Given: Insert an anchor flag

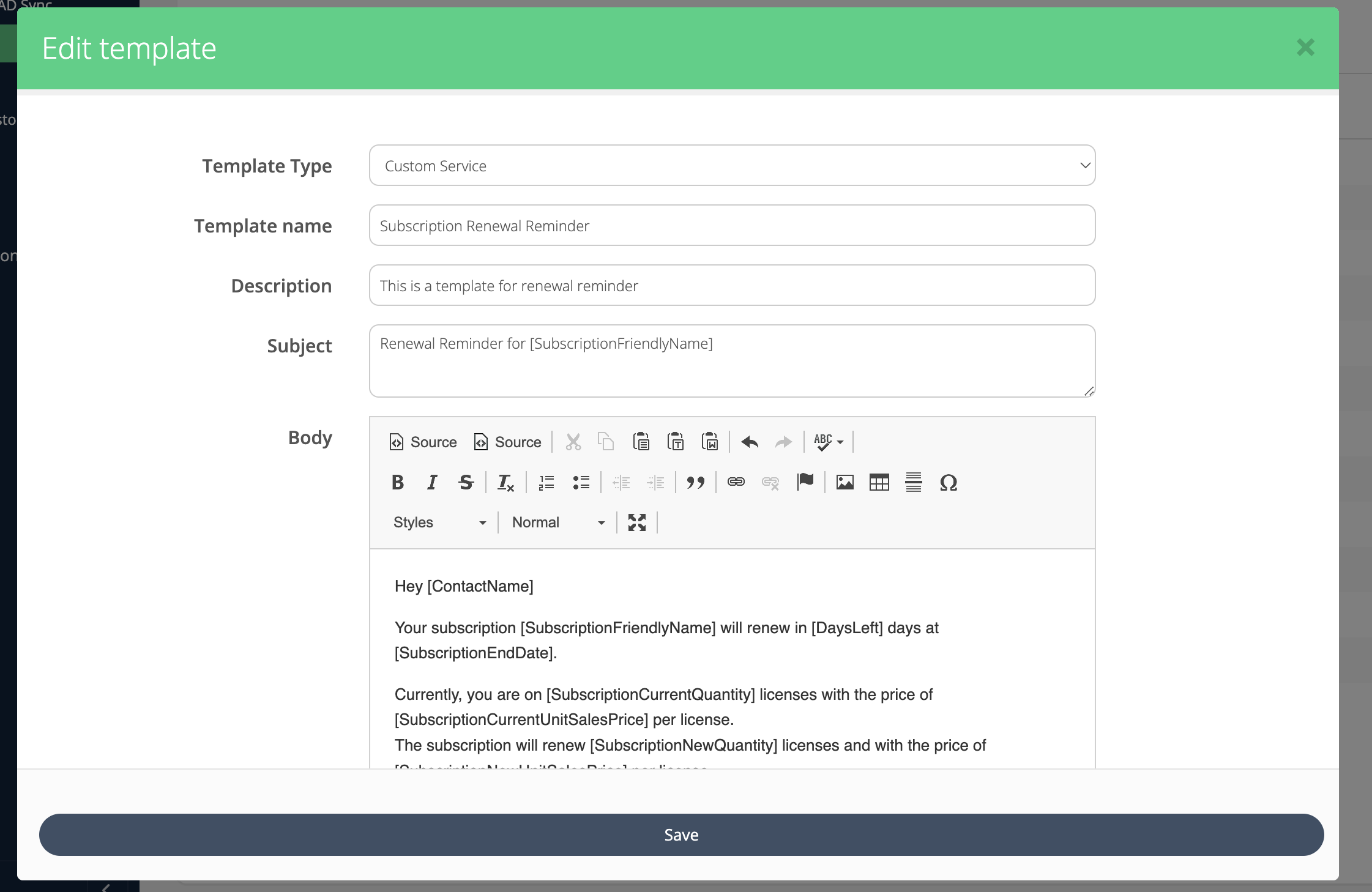Looking at the screenshot, I should click(x=805, y=483).
